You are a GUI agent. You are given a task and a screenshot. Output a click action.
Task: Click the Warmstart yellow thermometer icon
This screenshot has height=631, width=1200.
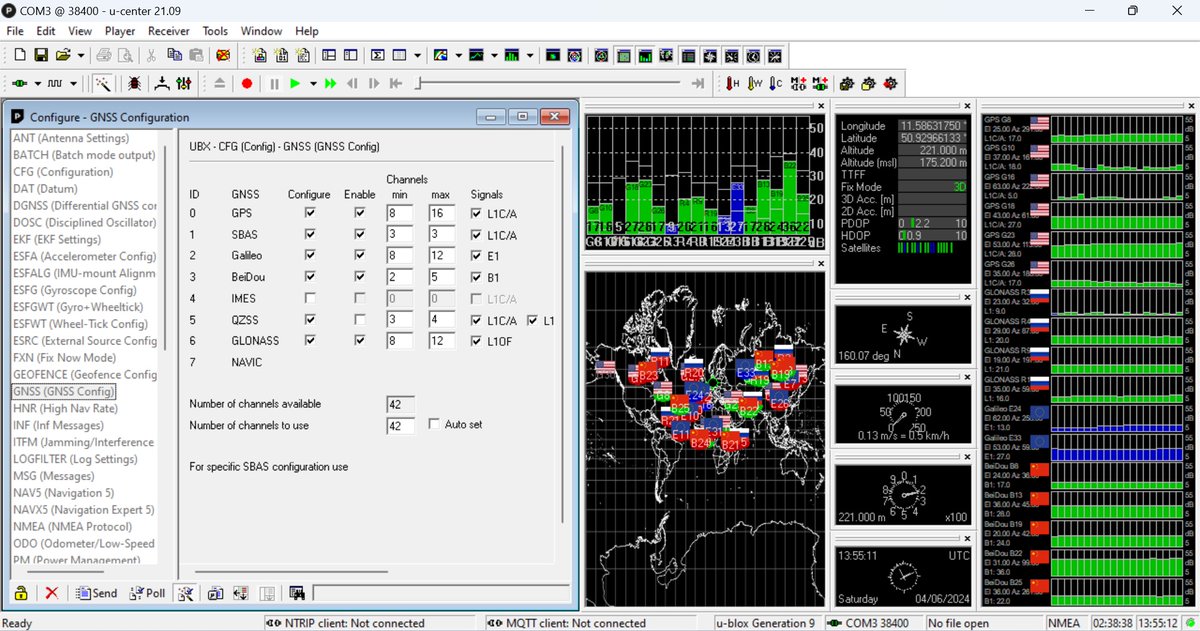tap(755, 84)
